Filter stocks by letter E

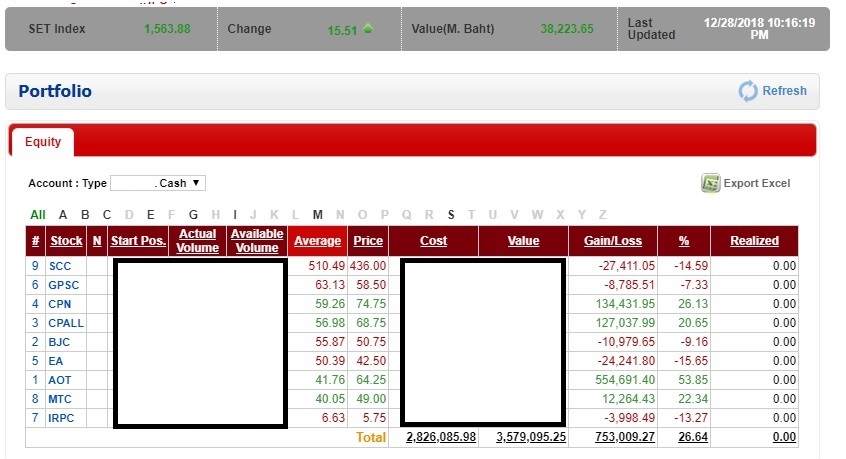(151, 215)
